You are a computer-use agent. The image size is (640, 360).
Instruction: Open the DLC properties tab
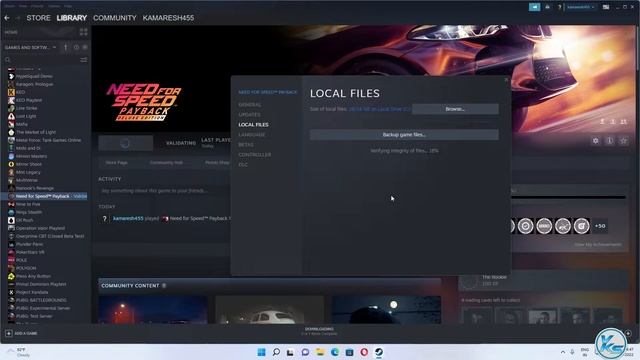pyautogui.click(x=243, y=164)
